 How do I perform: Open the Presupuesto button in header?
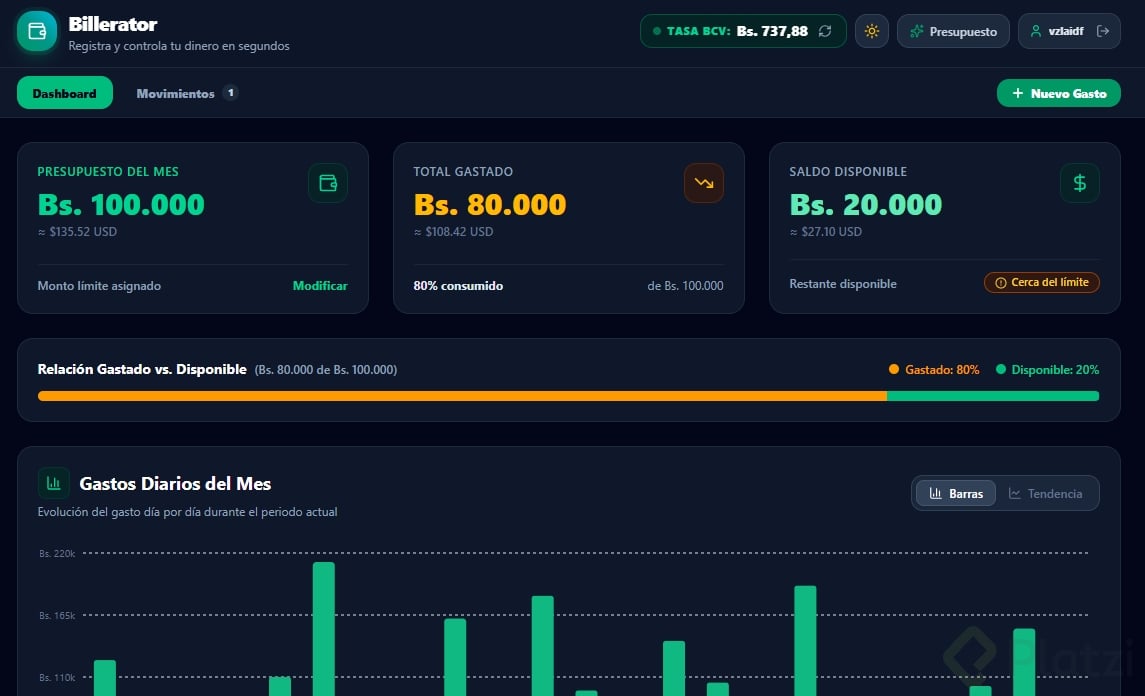click(953, 31)
